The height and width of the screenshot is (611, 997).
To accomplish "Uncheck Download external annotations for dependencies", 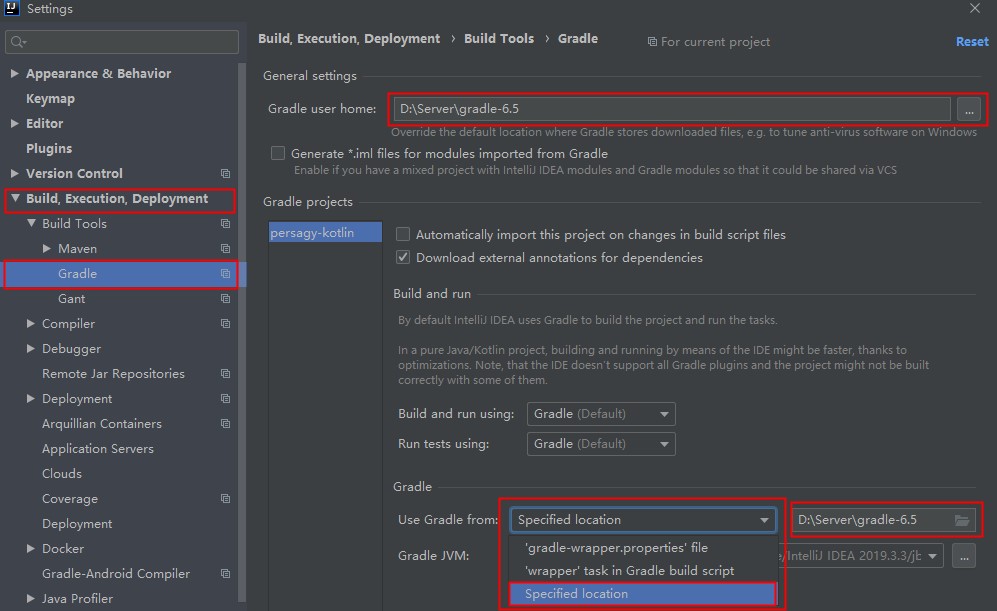I will [x=403, y=258].
